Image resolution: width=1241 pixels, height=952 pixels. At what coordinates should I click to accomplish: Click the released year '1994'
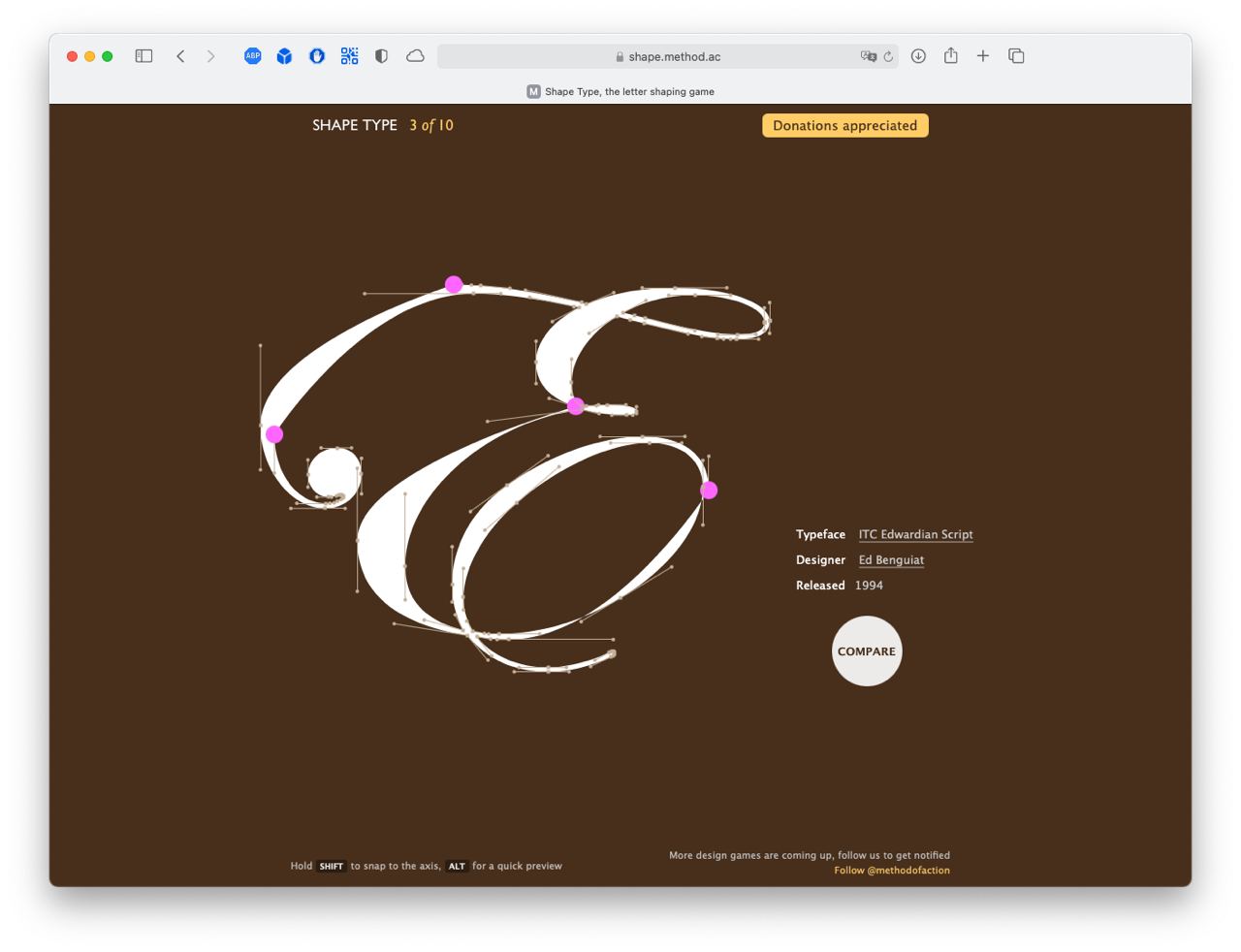869,586
